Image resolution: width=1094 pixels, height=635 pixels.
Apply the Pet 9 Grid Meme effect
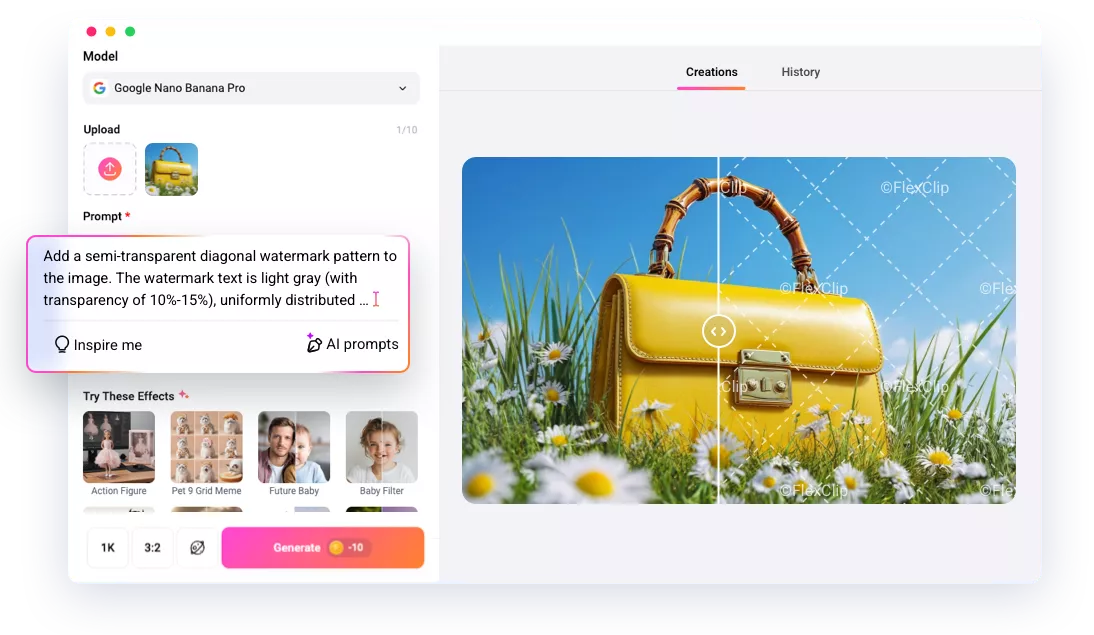coord(206,446)
